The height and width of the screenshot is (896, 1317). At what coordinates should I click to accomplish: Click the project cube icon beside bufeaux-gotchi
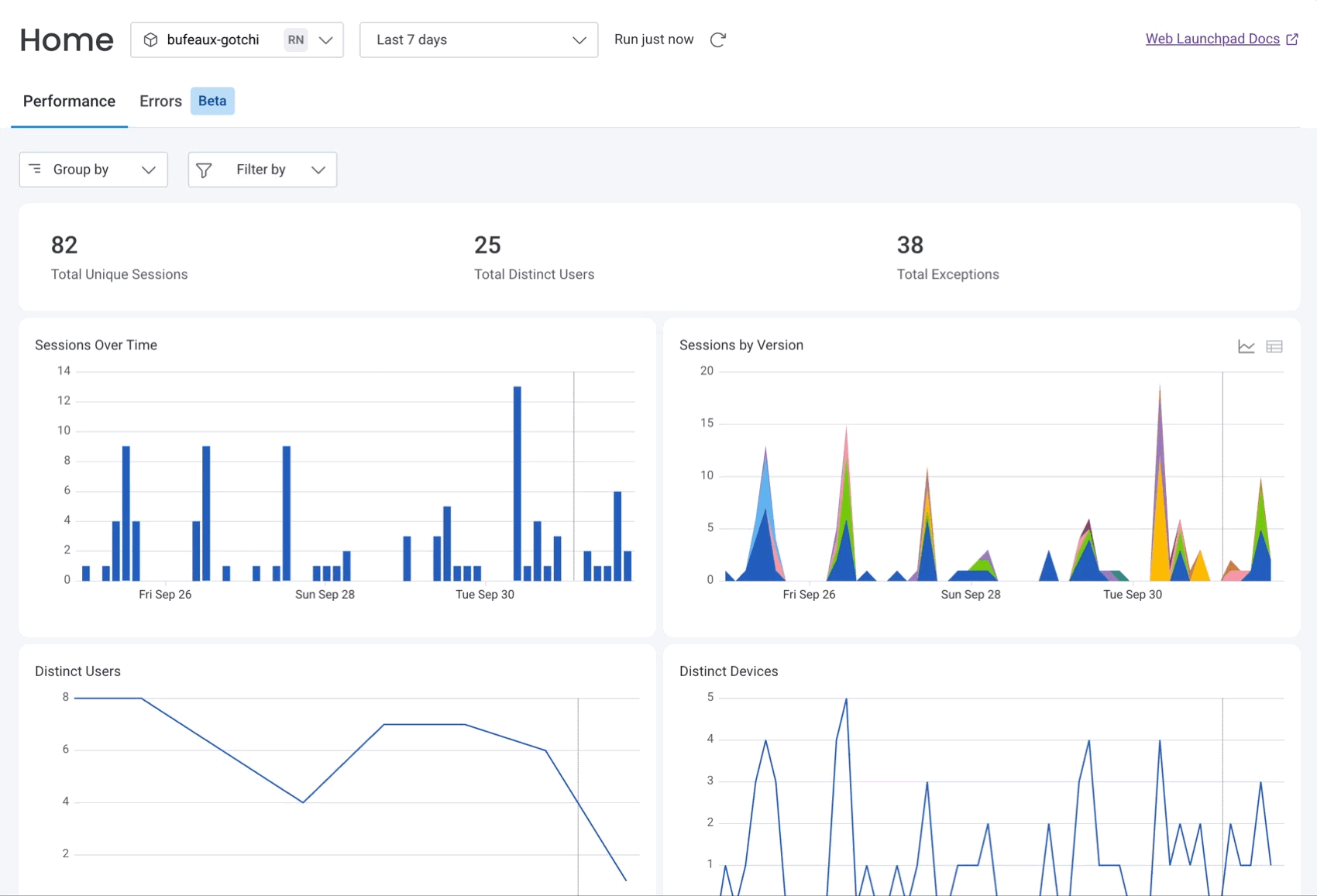click(151, 39)
